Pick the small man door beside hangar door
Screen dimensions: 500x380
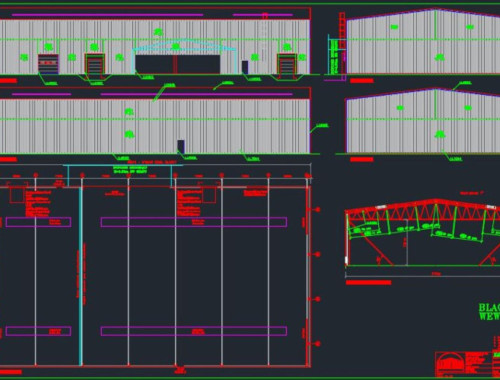245,67
